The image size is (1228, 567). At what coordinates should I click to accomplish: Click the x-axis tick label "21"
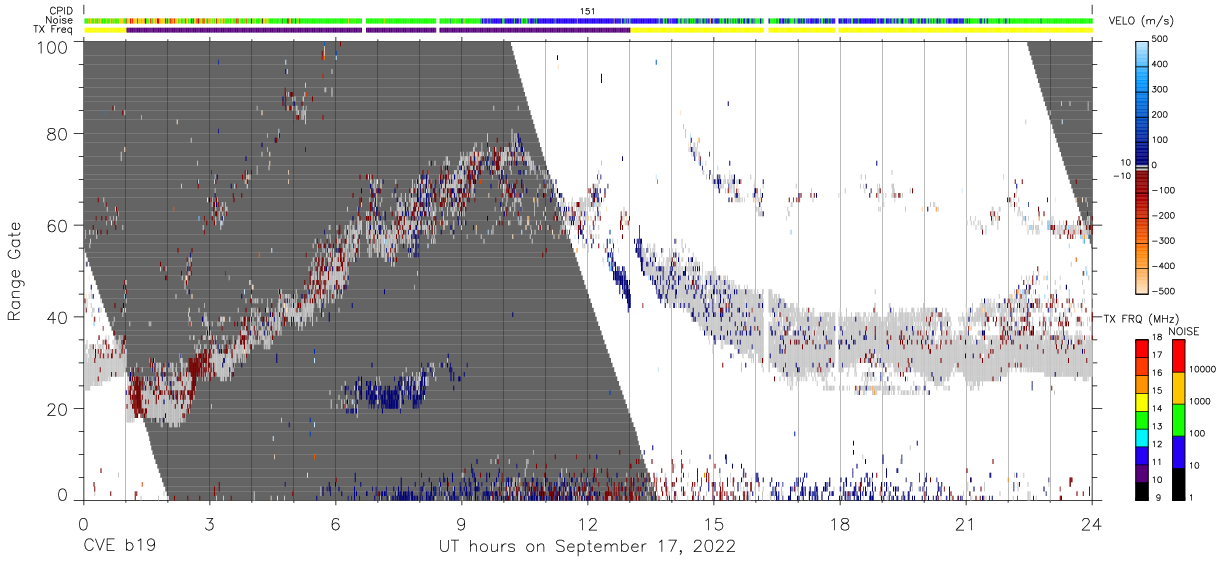click(x=966, y=524)
